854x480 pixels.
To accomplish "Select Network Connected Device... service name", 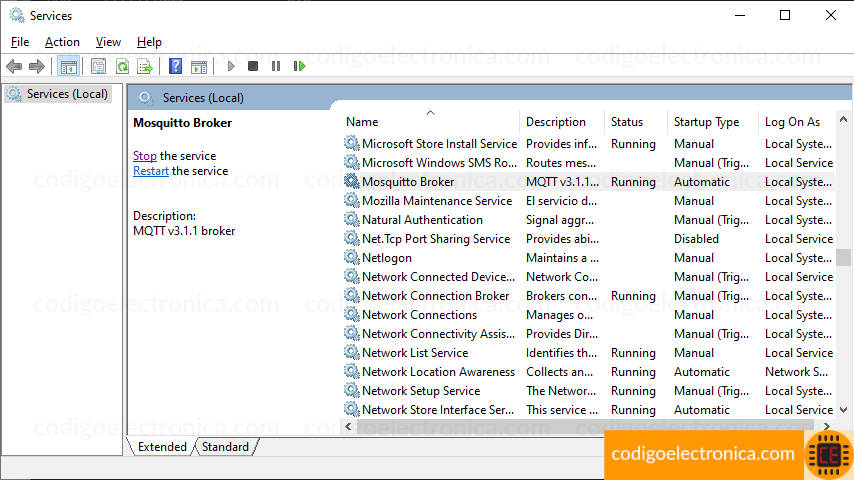I will [x=438, y=277].
